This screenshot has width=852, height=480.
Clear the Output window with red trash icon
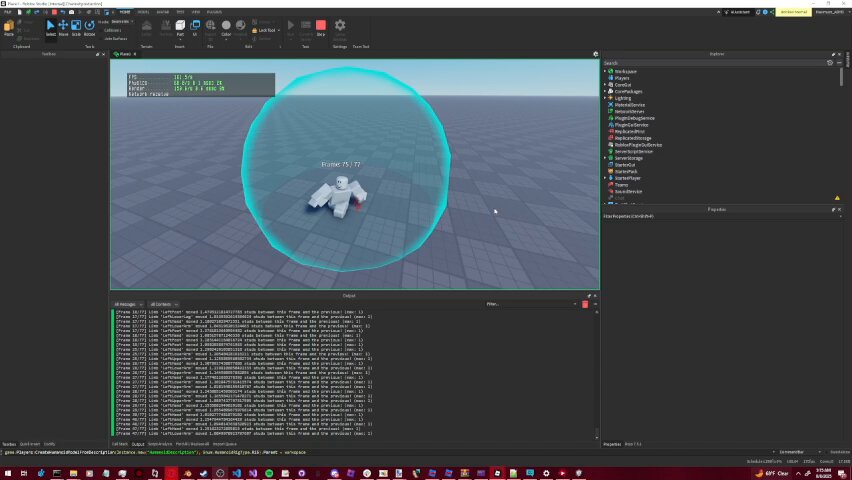pyautogui.click(x=585, y=304)
